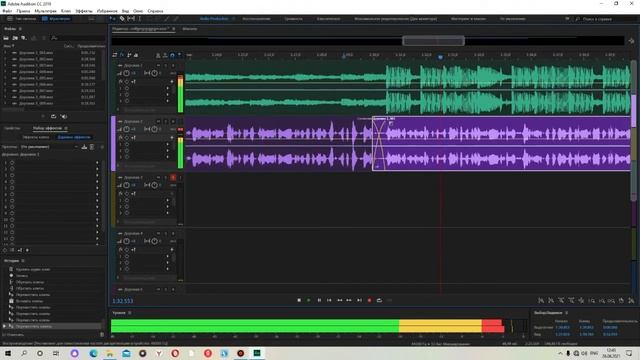Click the Delete preset trash icon in Effects Rack

click(92, 147)
